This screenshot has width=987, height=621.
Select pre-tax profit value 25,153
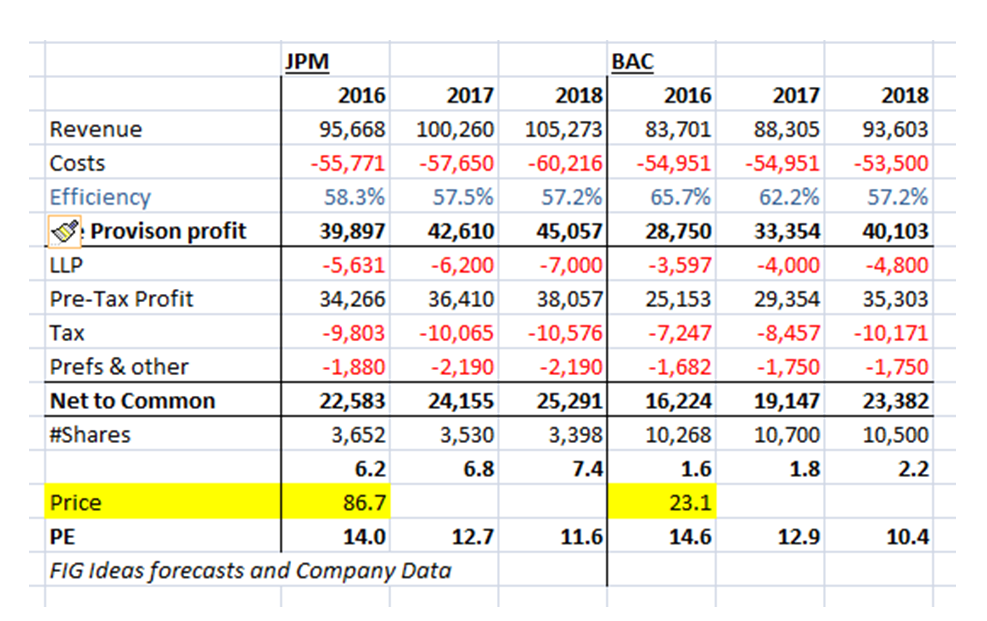(x=678, y=299)
